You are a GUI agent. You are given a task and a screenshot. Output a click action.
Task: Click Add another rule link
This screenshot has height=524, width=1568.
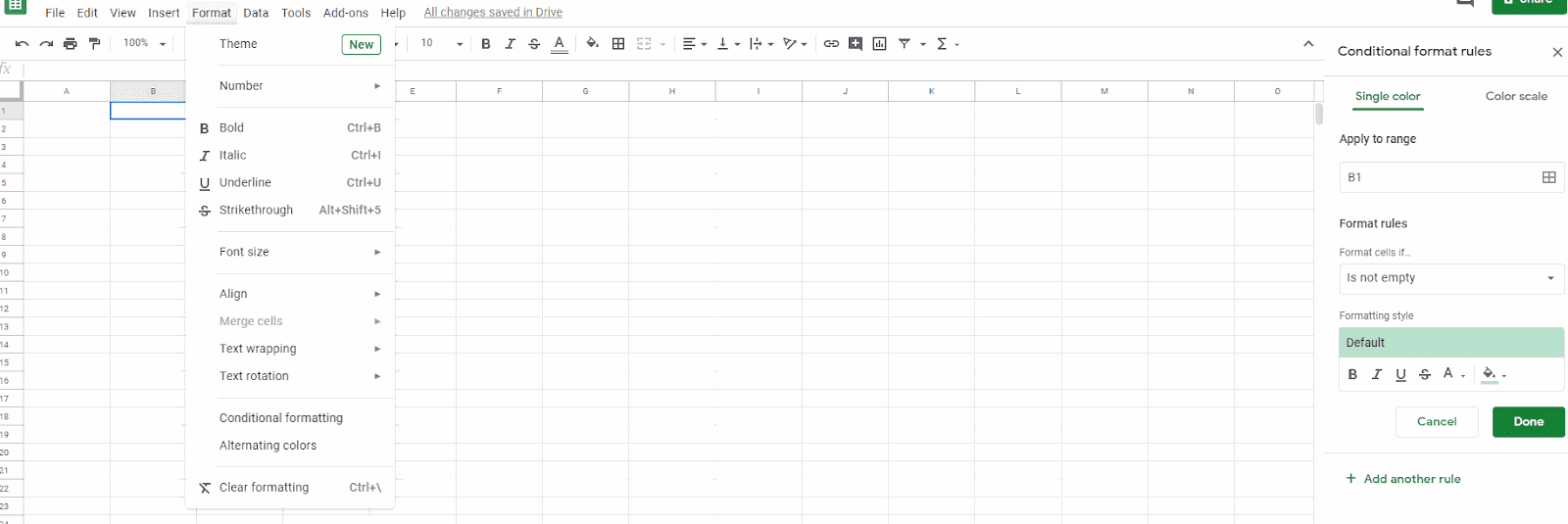click(x=1411, y=479)
